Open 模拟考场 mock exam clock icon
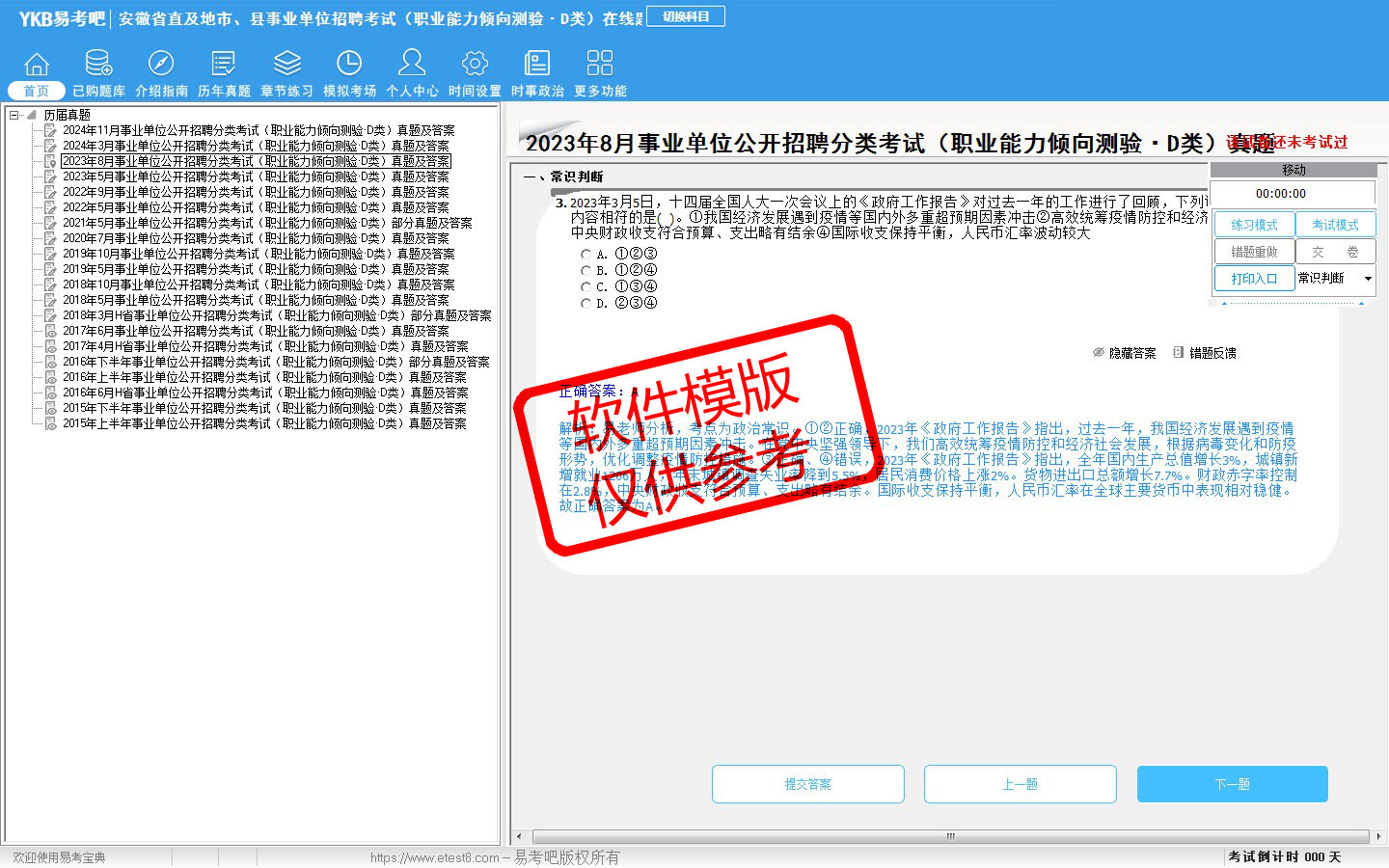 coord(349,65)
